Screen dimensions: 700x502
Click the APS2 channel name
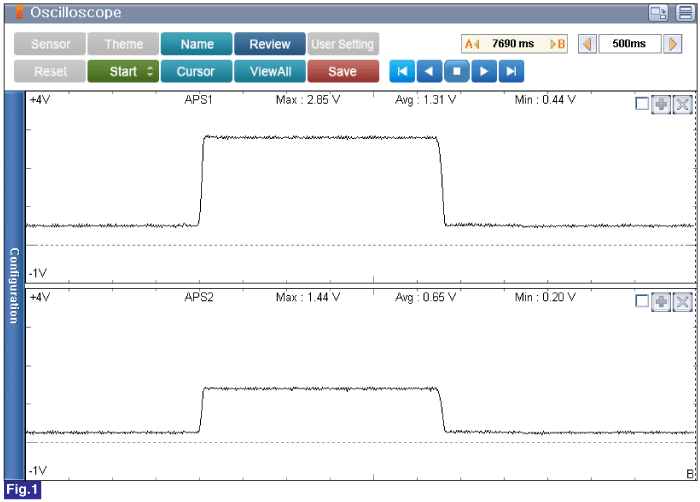tap(199, 297)
